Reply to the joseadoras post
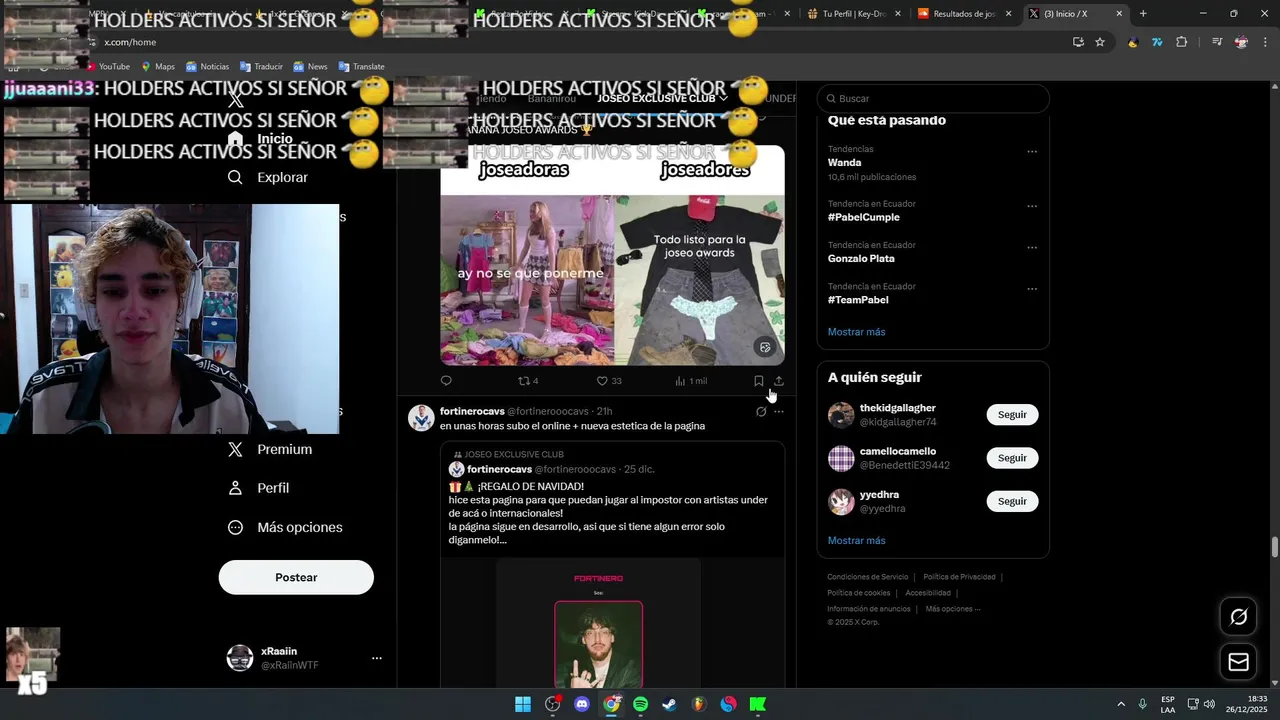Image resolution: width=1280 pixels, height=720 pixels. click(x=446, y=381)
